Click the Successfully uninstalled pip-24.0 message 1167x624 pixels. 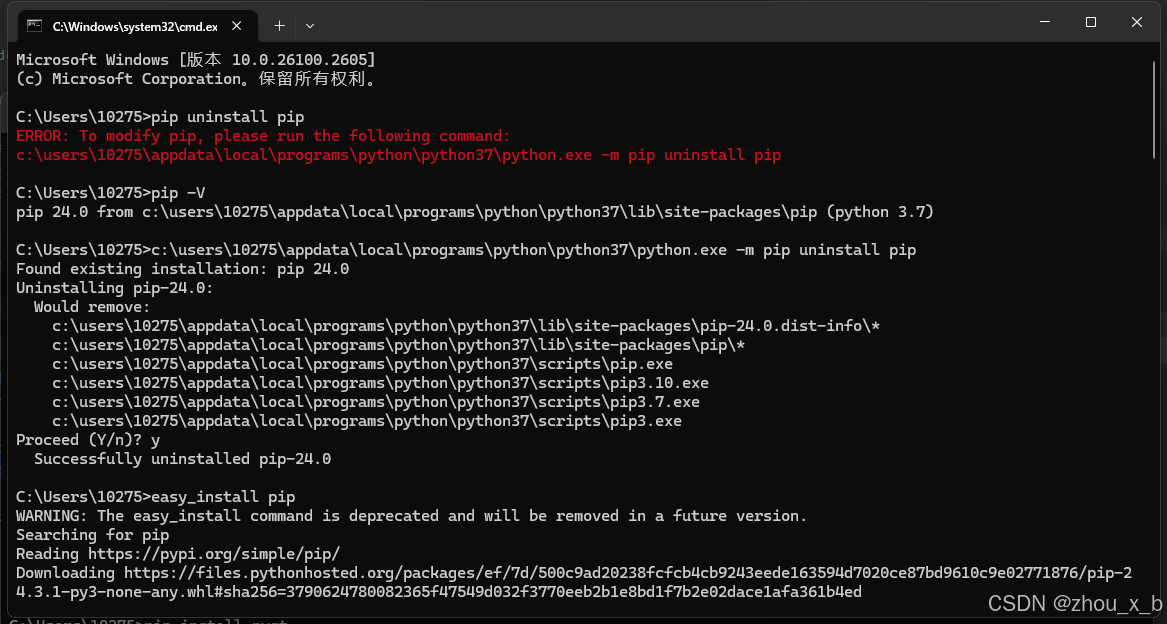click(x=182, y=459)
